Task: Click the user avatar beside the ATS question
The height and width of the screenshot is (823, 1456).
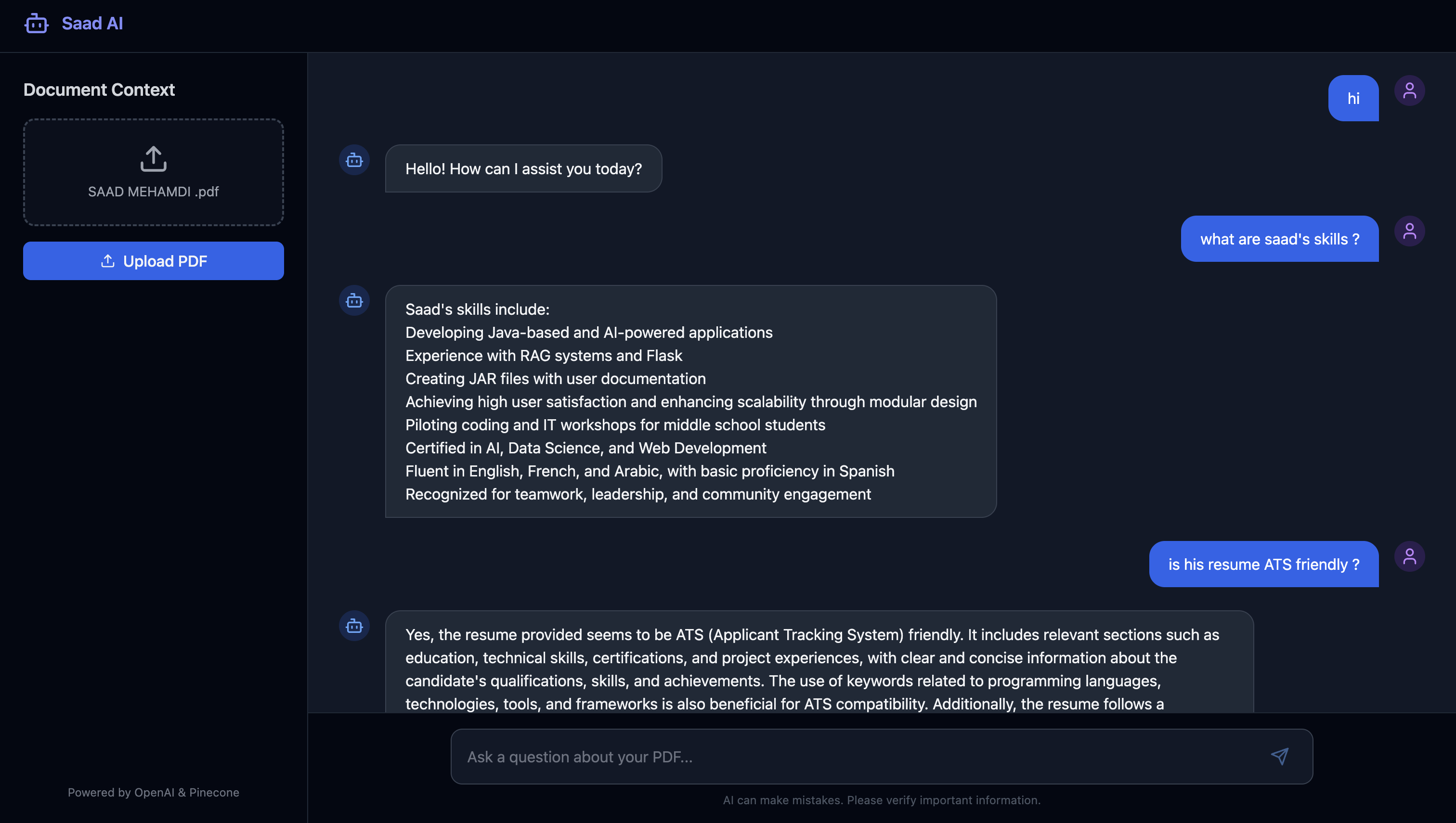Action: click(x=1410, y=555)
